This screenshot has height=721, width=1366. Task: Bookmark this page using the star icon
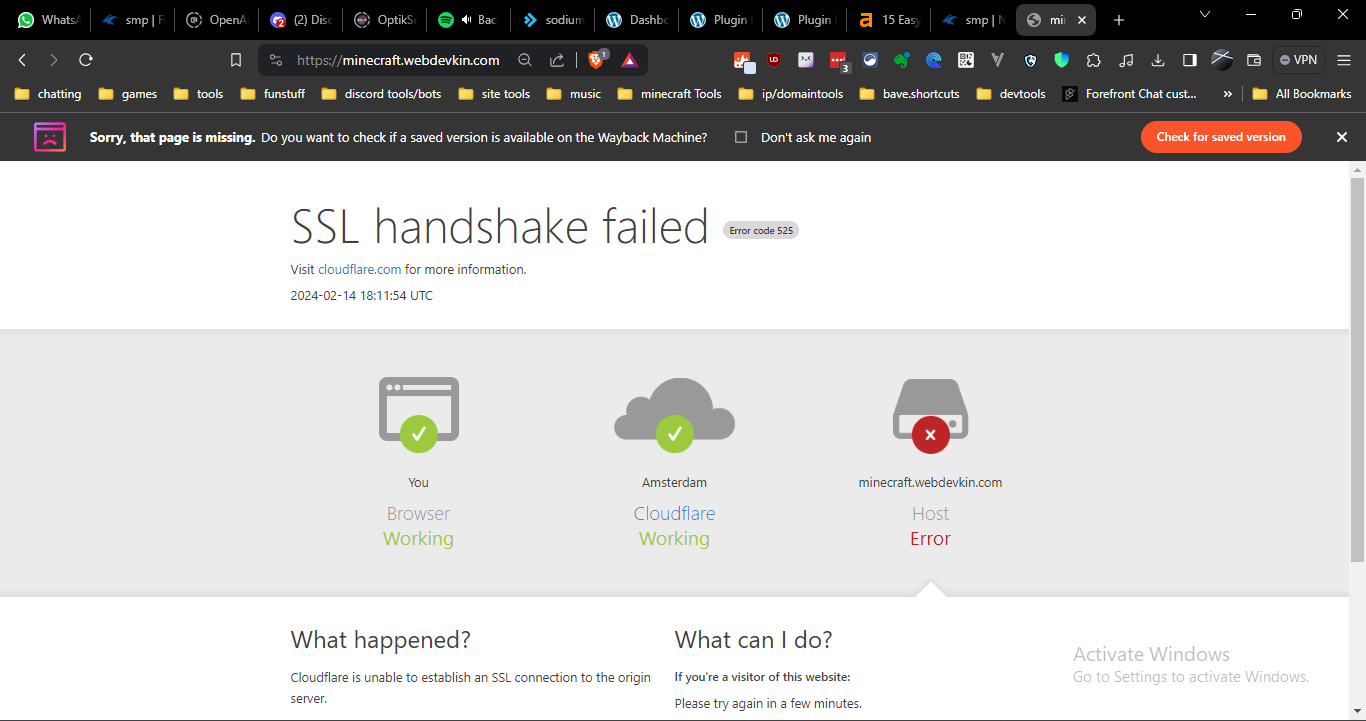pos(236,60)
